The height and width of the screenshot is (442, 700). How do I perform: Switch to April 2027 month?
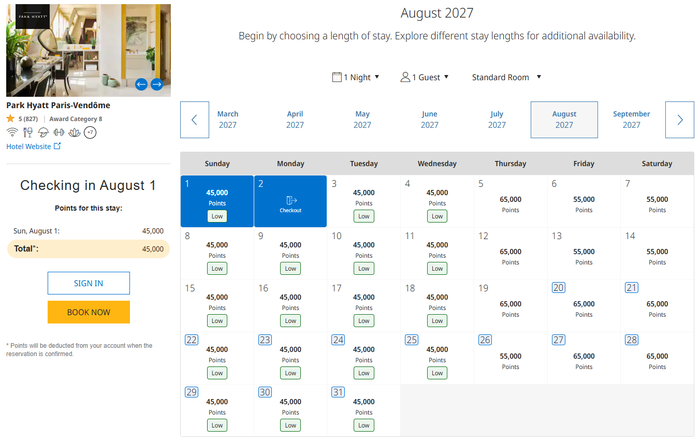pyautogui.click(x=295, y=120)
